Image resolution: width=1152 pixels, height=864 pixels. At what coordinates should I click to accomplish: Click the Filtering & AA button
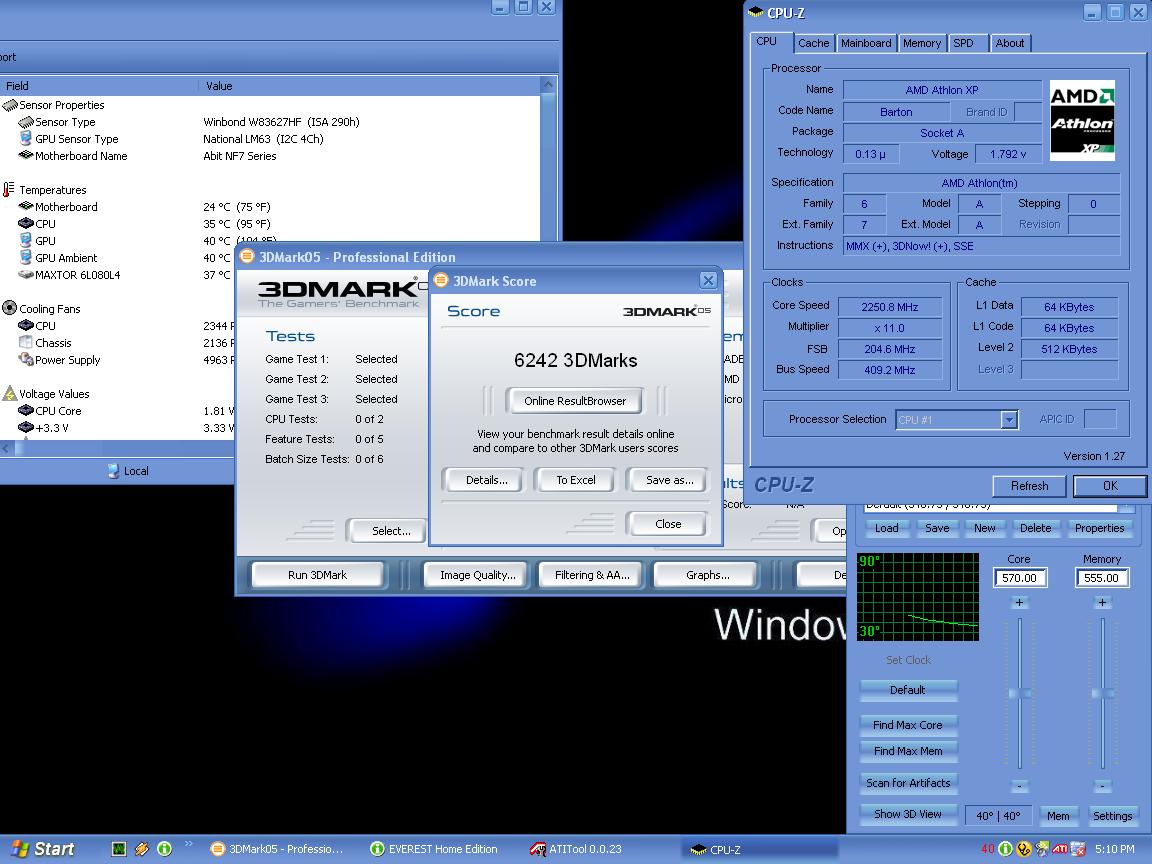coord(592,575)
